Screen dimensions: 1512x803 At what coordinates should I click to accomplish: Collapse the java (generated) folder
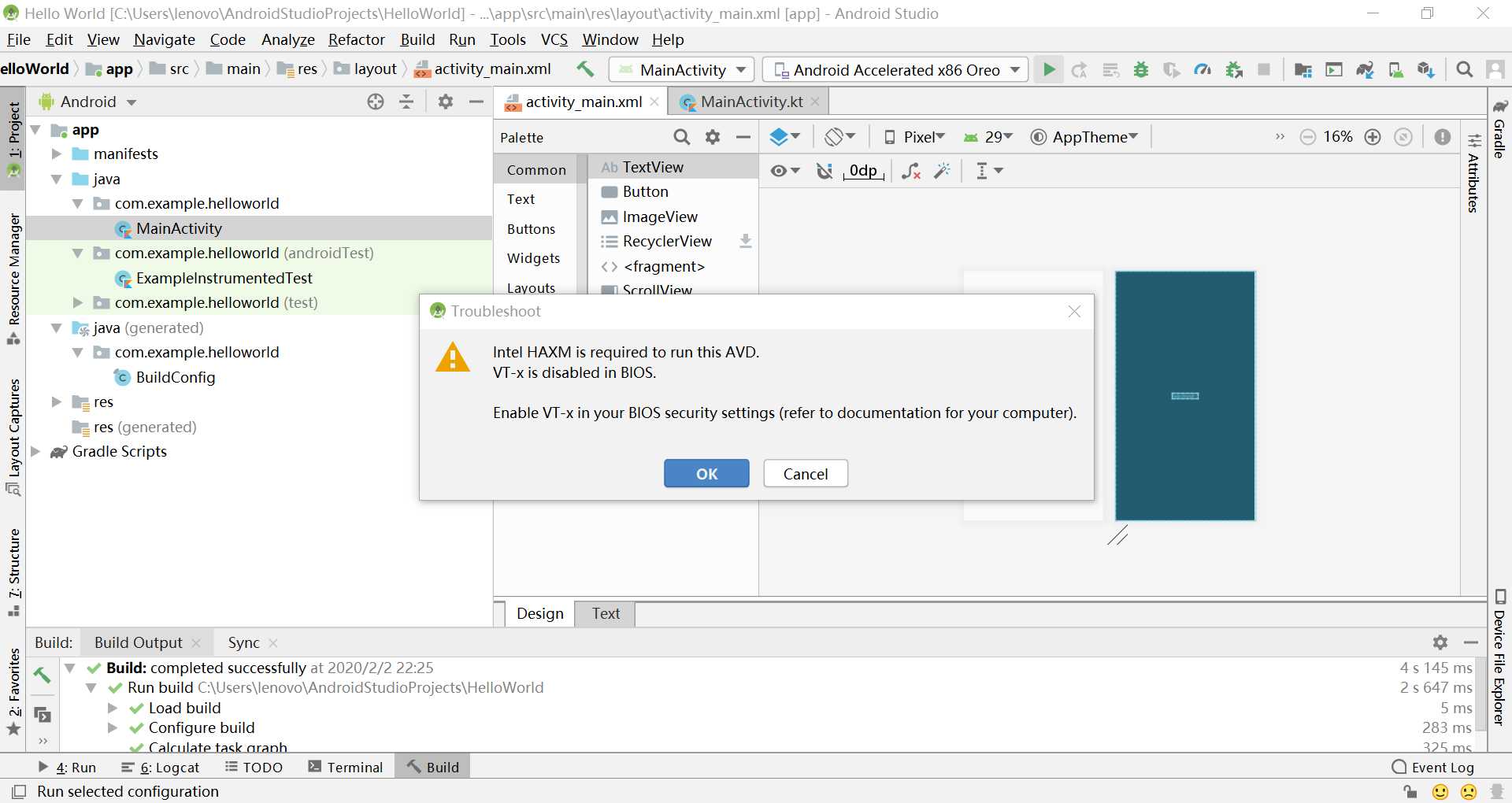(56, 327)
